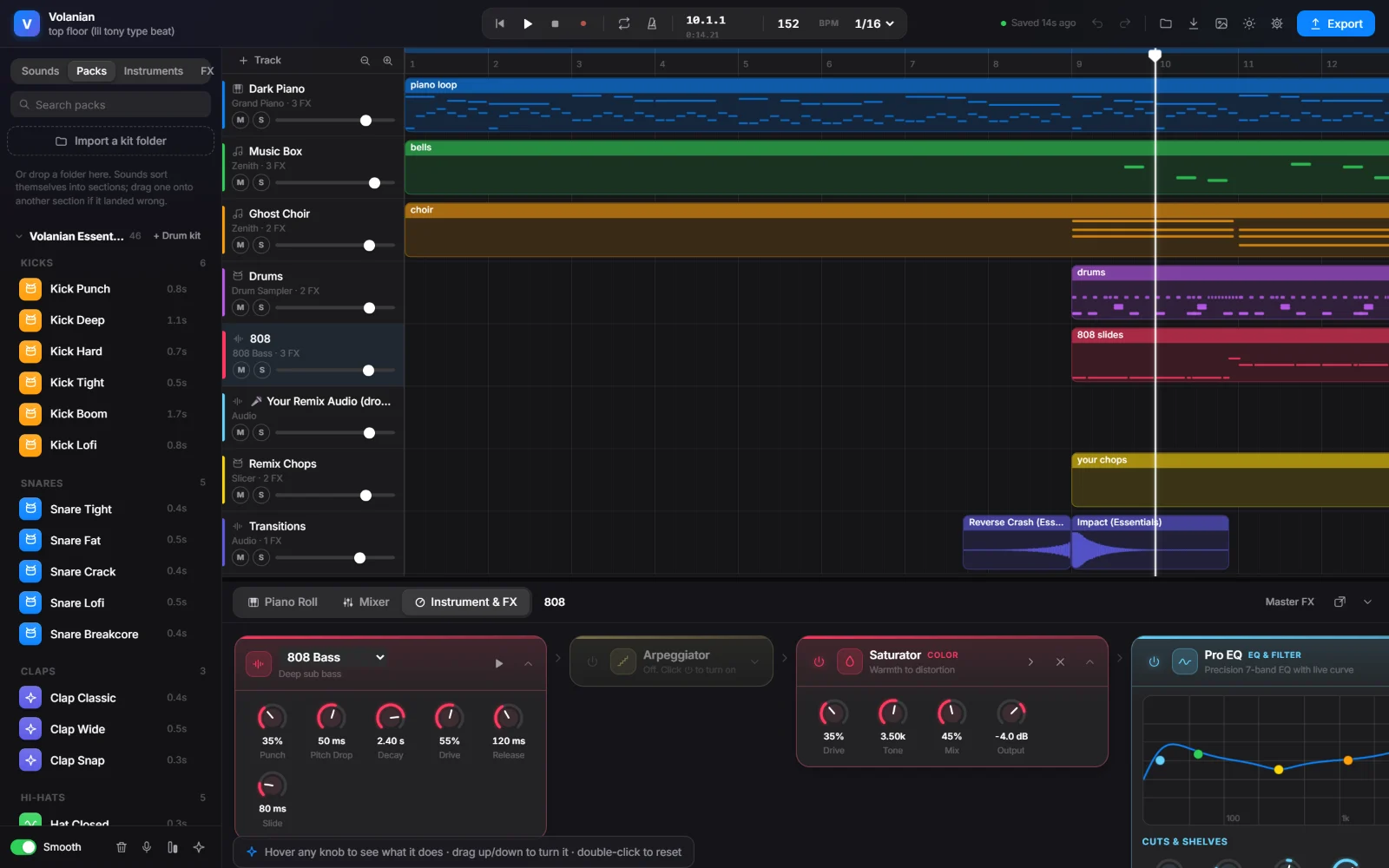Viewport: 1389px width, 868px height.
Task: Click the Kick Punch sample icon
Action: click(x=30, y=289)
